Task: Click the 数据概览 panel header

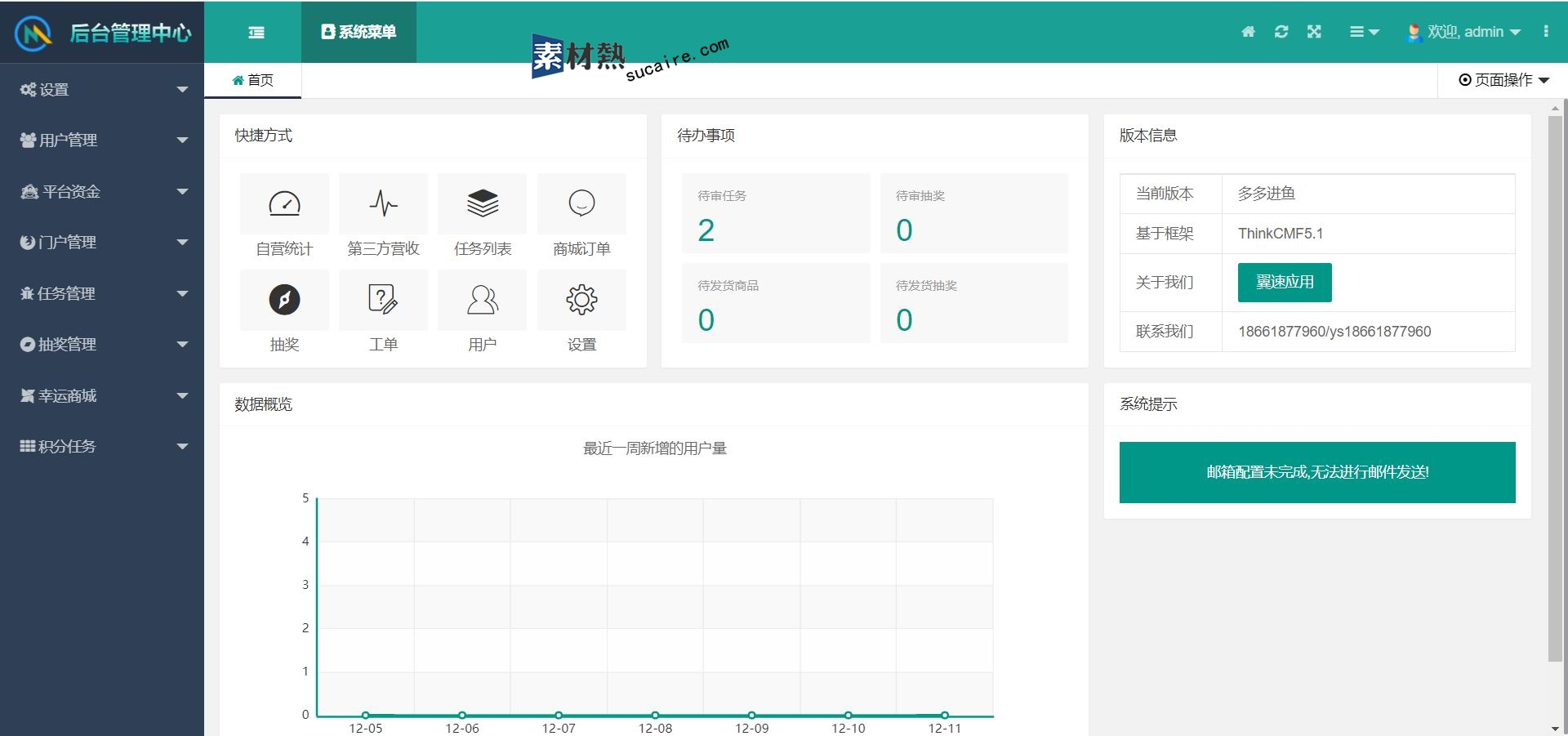Action: coord(263,404)
